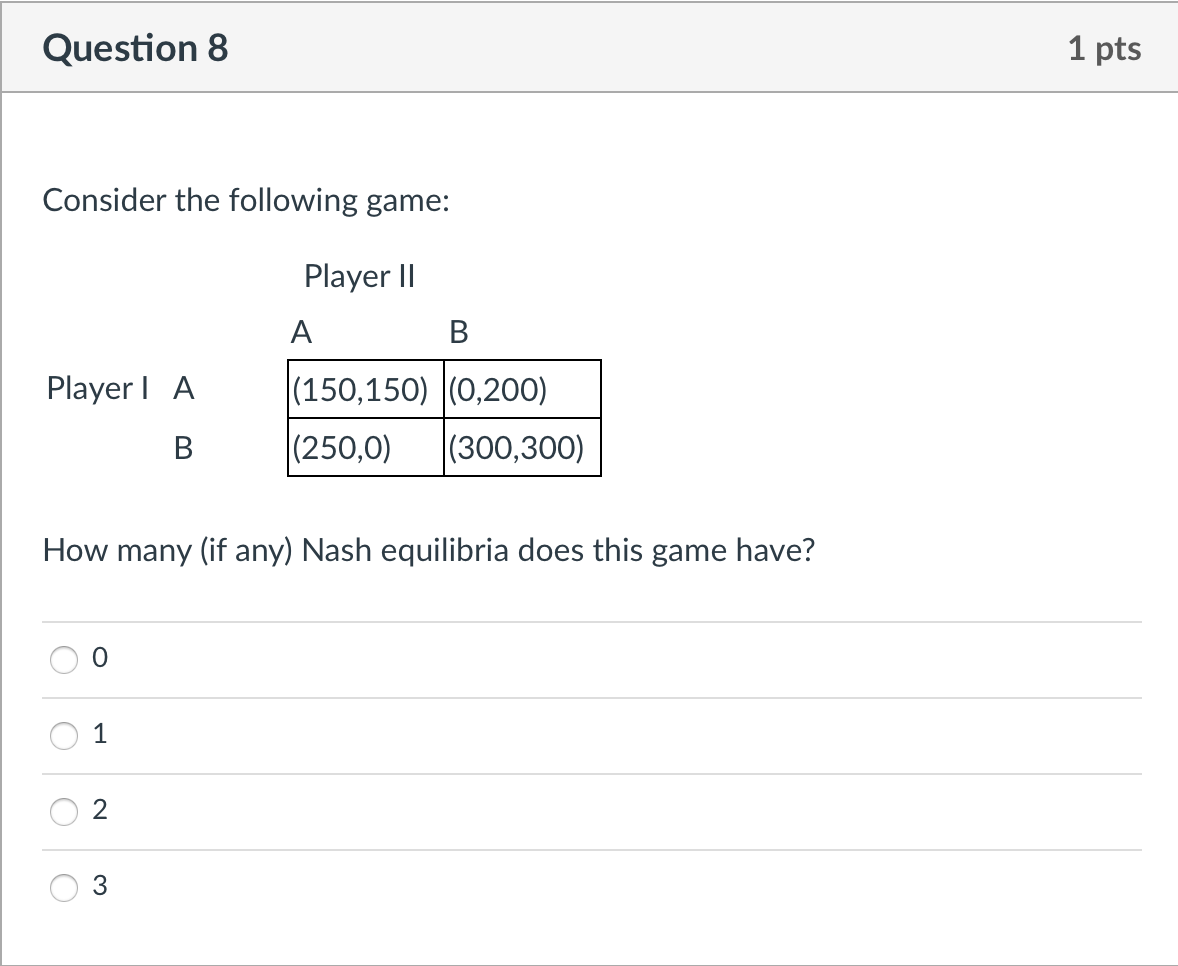Image resolution: width=1178 pixels, height=966 pixels.
Task: Click the answer label 0
Action: click(x=98, y=657)
